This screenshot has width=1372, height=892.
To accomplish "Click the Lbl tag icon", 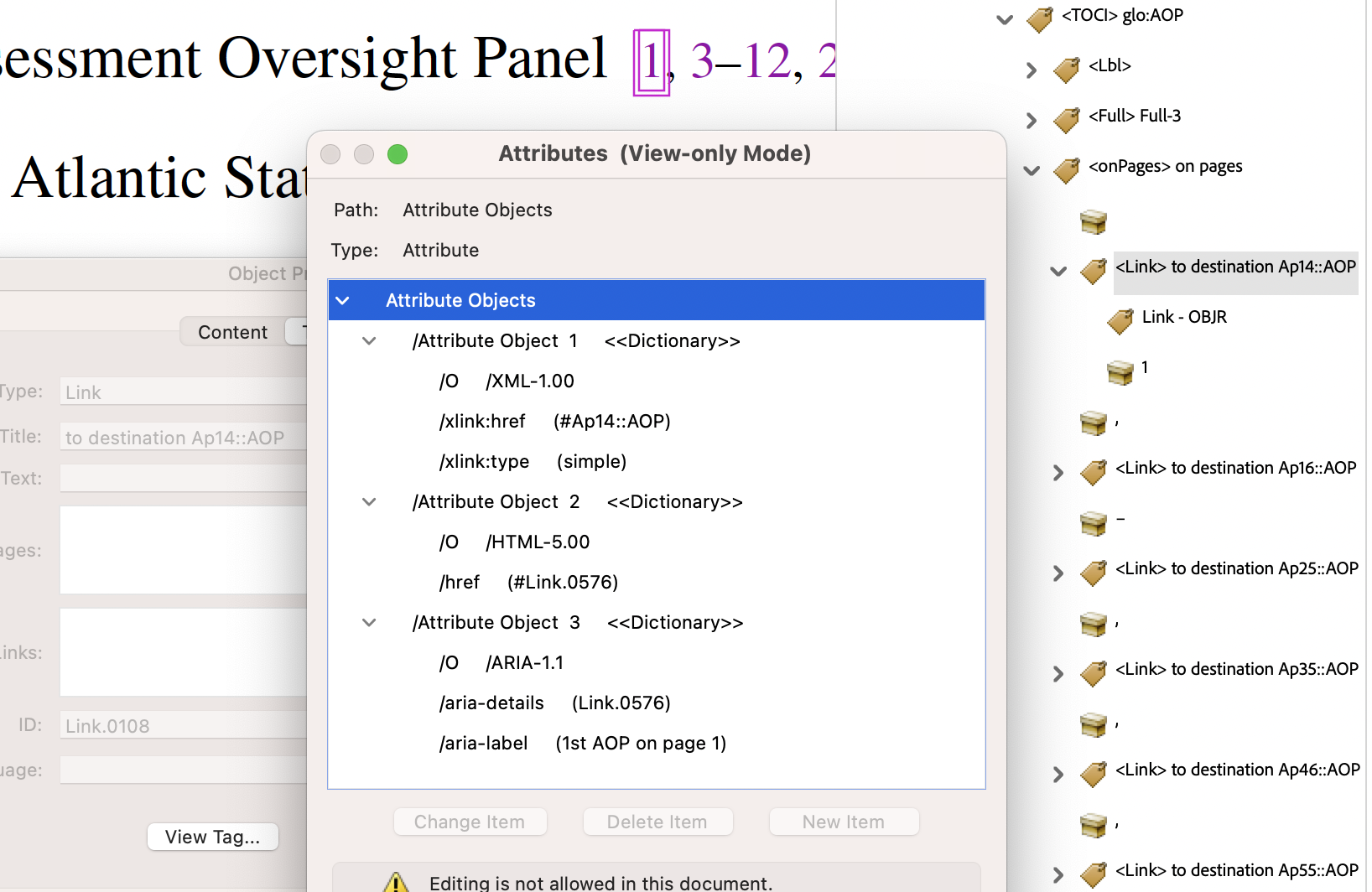I will (1067, 69).
